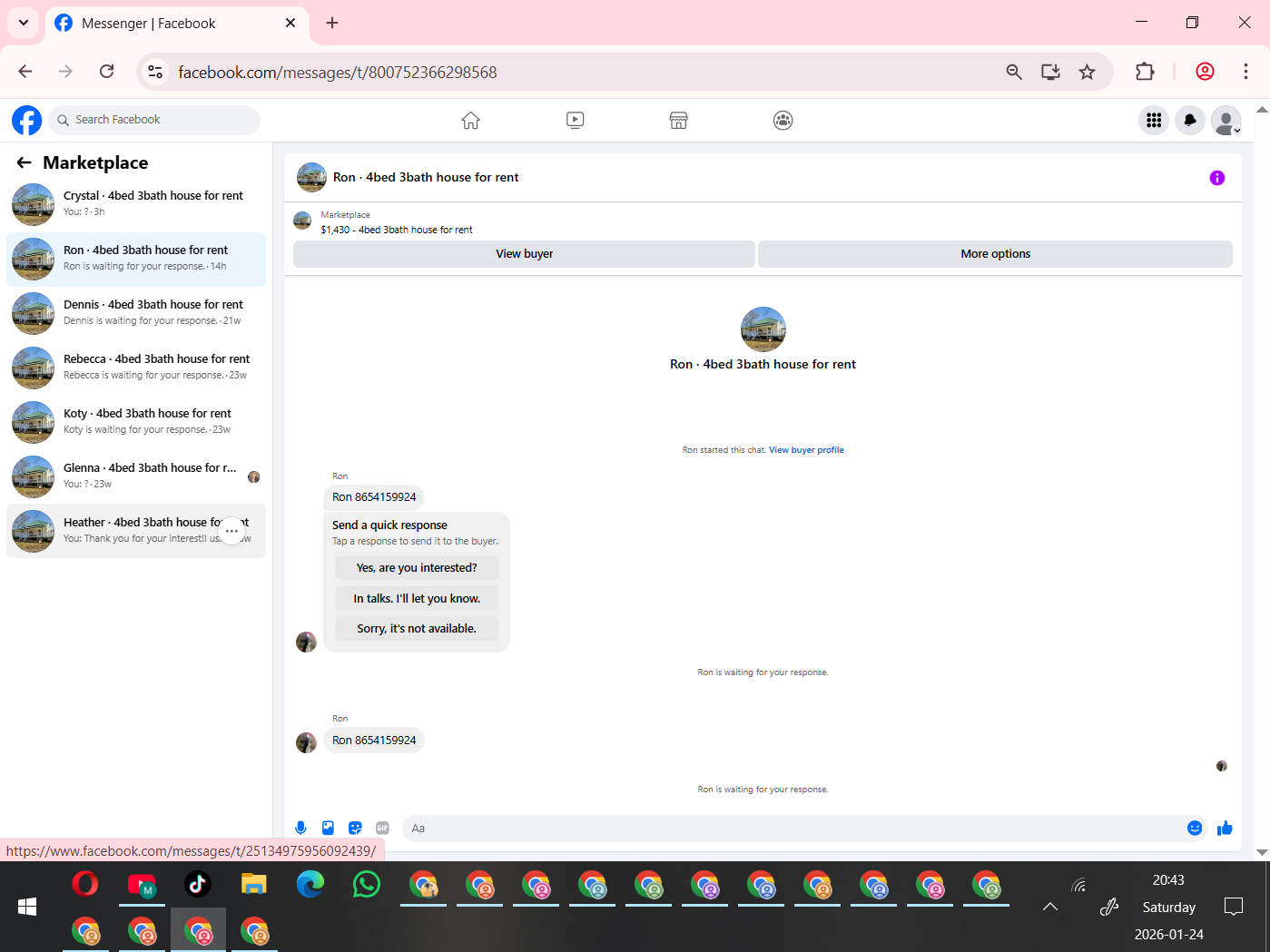Go back using Marketplace arrow
The image size is (1270, 952).
[24, 162]
